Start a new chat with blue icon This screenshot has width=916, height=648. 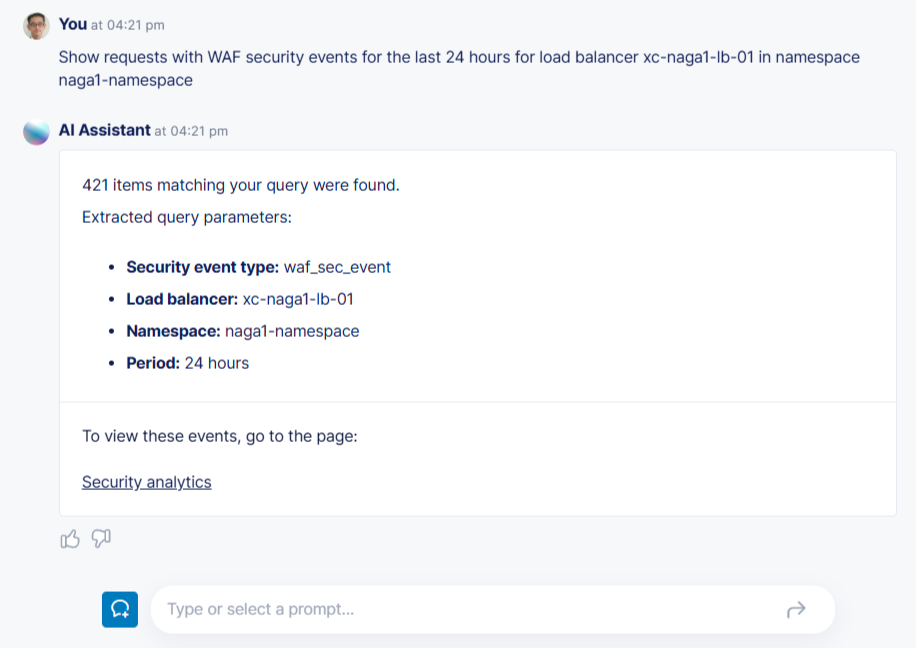pyautogui.click(x=120, y=609)
